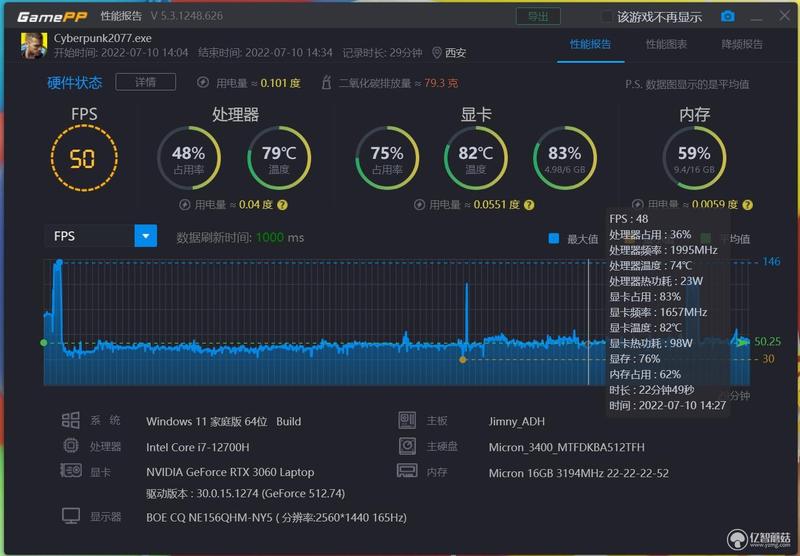This screenshot has width=800, height=556.
Task: Click the minimum FPS 30 yellow marker
Action: point(463,360)
